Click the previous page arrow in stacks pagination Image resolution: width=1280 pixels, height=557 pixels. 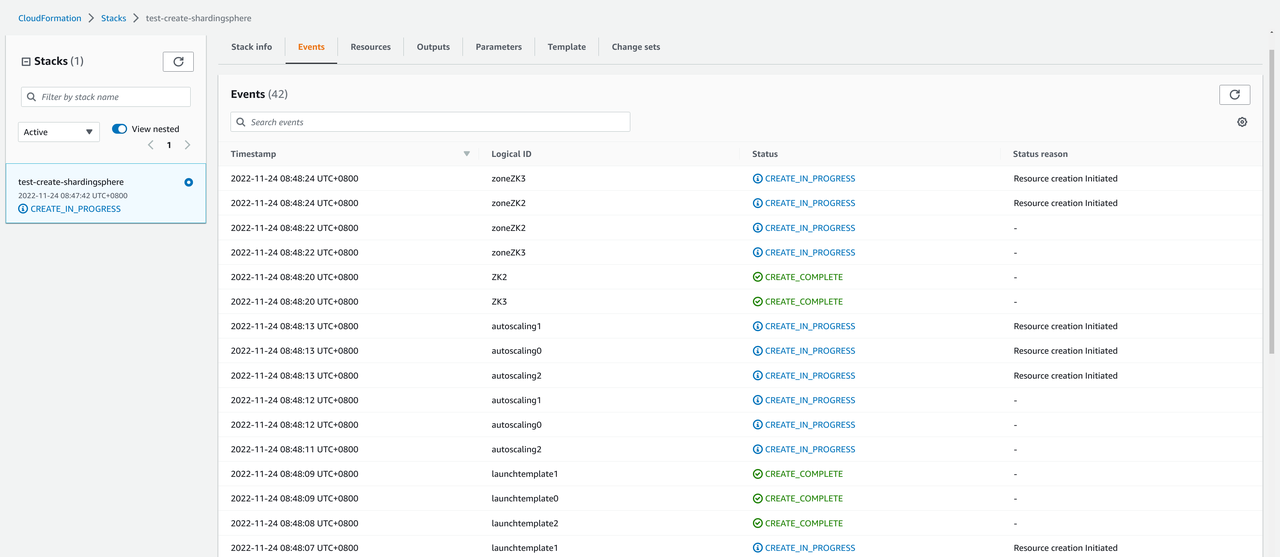(x=151, y=145)
